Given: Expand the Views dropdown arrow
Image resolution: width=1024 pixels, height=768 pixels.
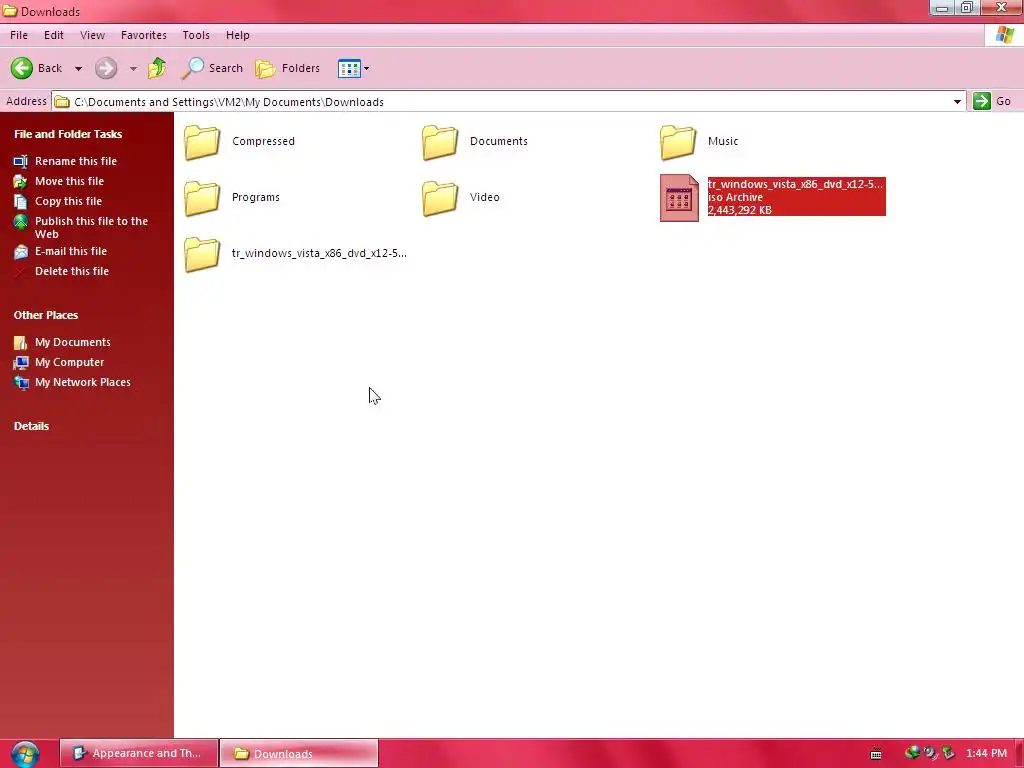Looking at the screenshot, I should pyautogui.click(x=366, y=69).
